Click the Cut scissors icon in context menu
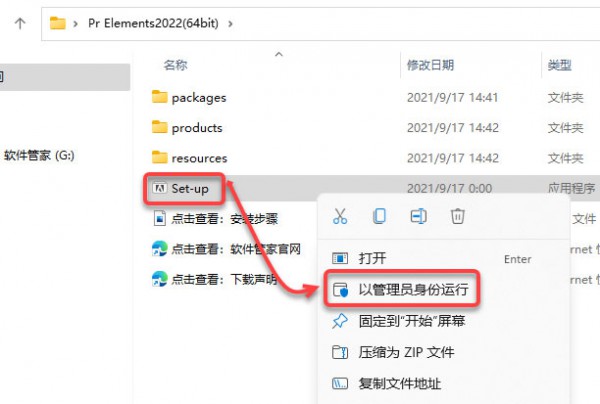The image size is (600, 404). tap(340, 216)
